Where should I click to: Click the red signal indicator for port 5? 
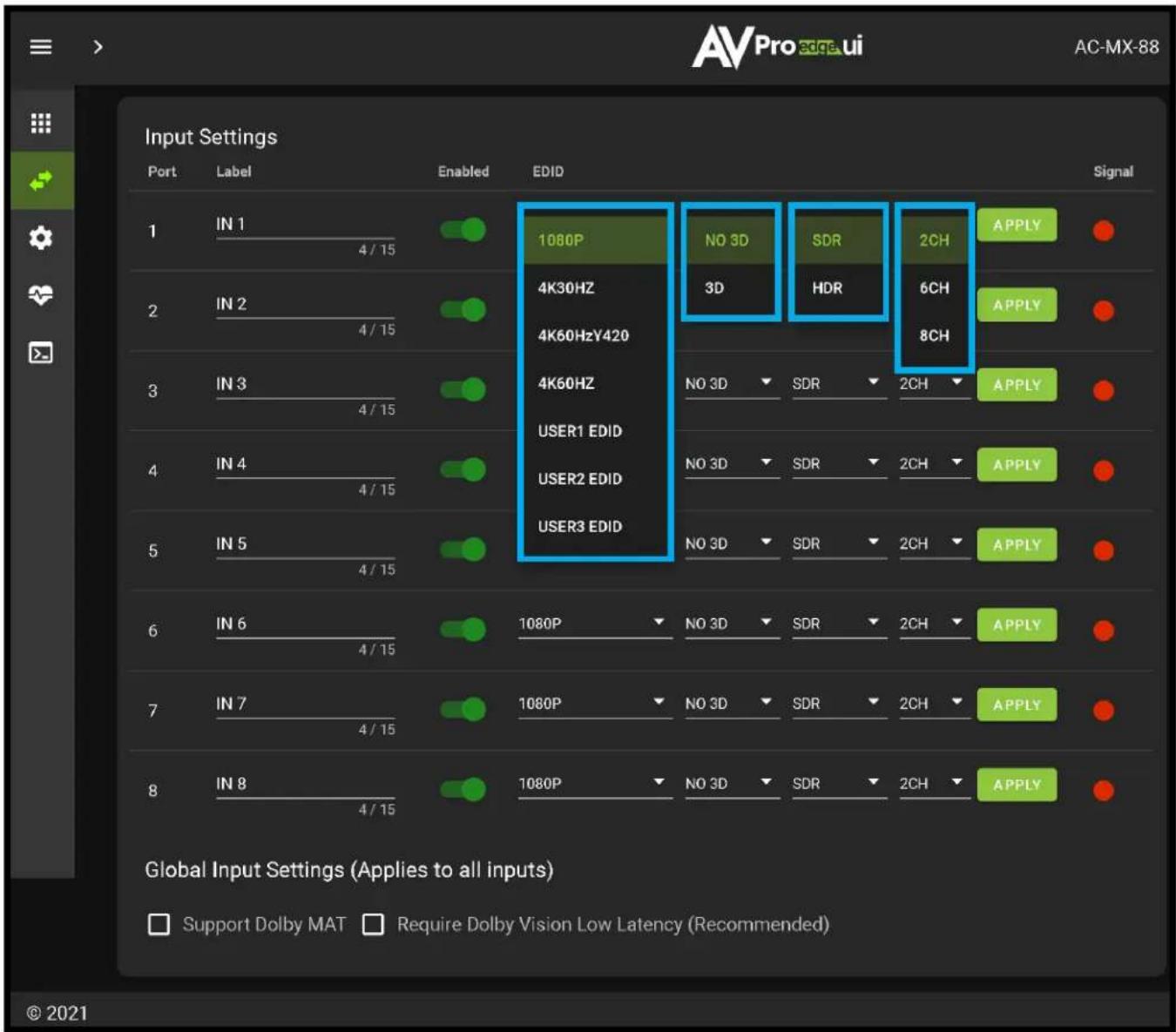pos(1104,551)
